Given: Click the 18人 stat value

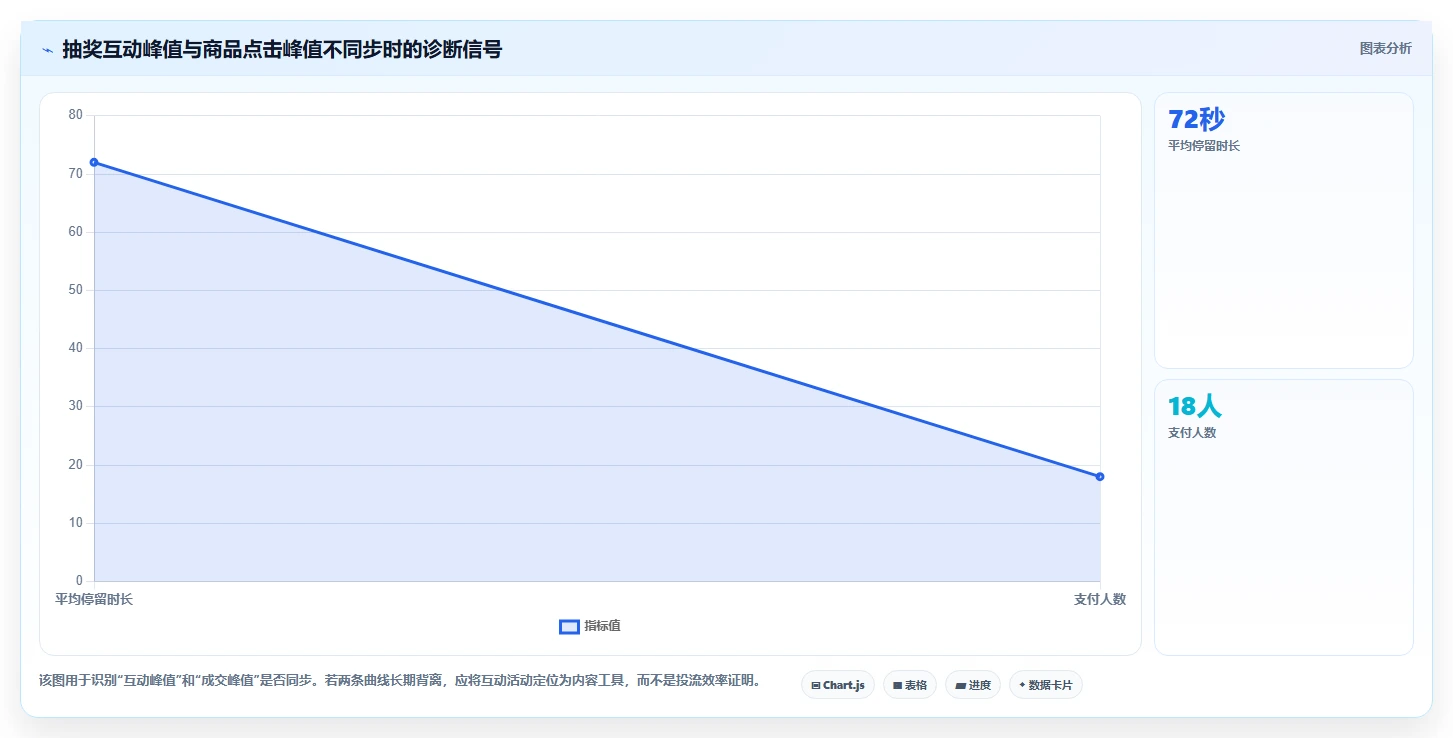Looking at the screenshot, I should [1195, 406].
